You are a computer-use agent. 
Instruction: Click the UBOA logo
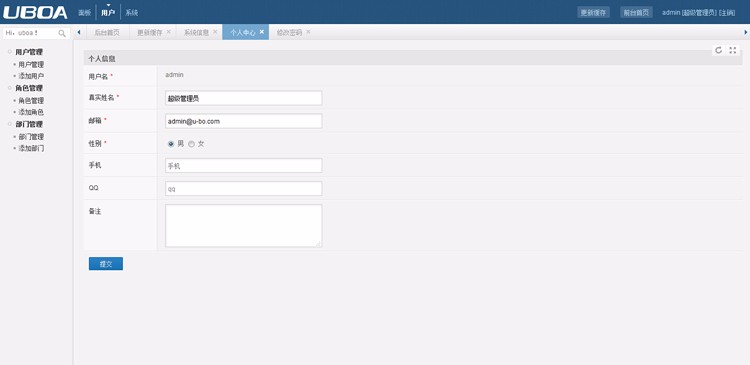click(35, 12)
